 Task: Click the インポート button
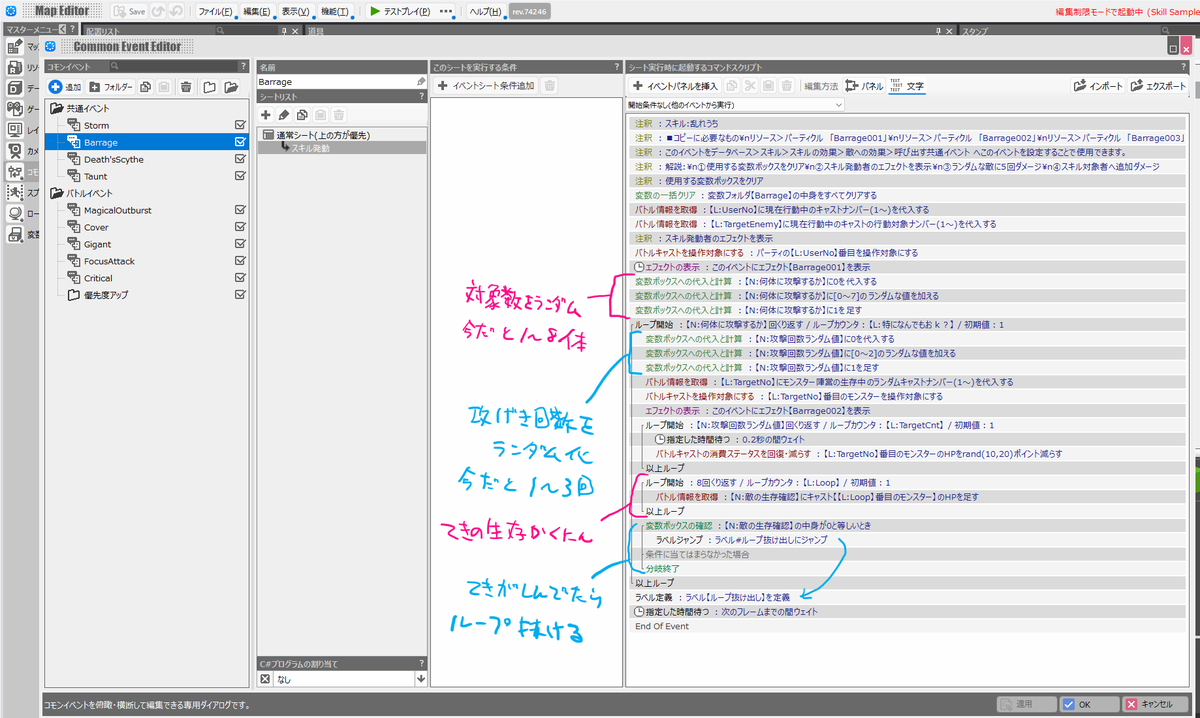(1097, 86)
